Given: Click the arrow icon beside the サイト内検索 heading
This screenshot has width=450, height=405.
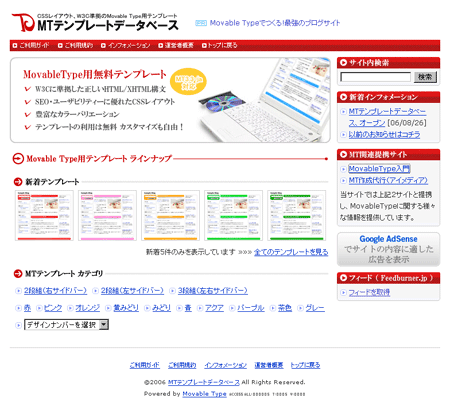Looking at the screenshot, I should pyautogui.click(x=343, y=63).
